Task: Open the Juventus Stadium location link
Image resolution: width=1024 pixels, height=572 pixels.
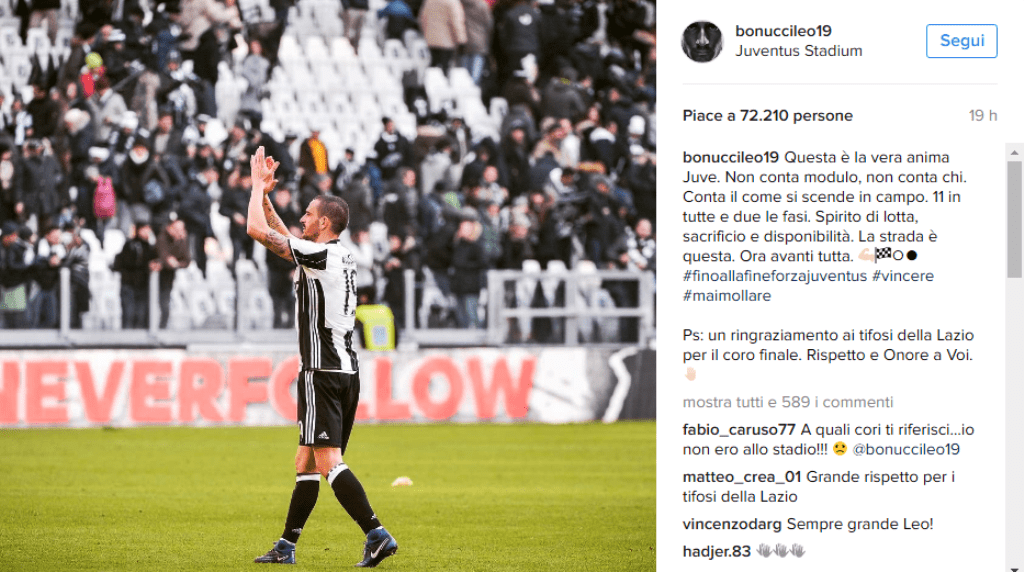Action: tap(799, 51)
